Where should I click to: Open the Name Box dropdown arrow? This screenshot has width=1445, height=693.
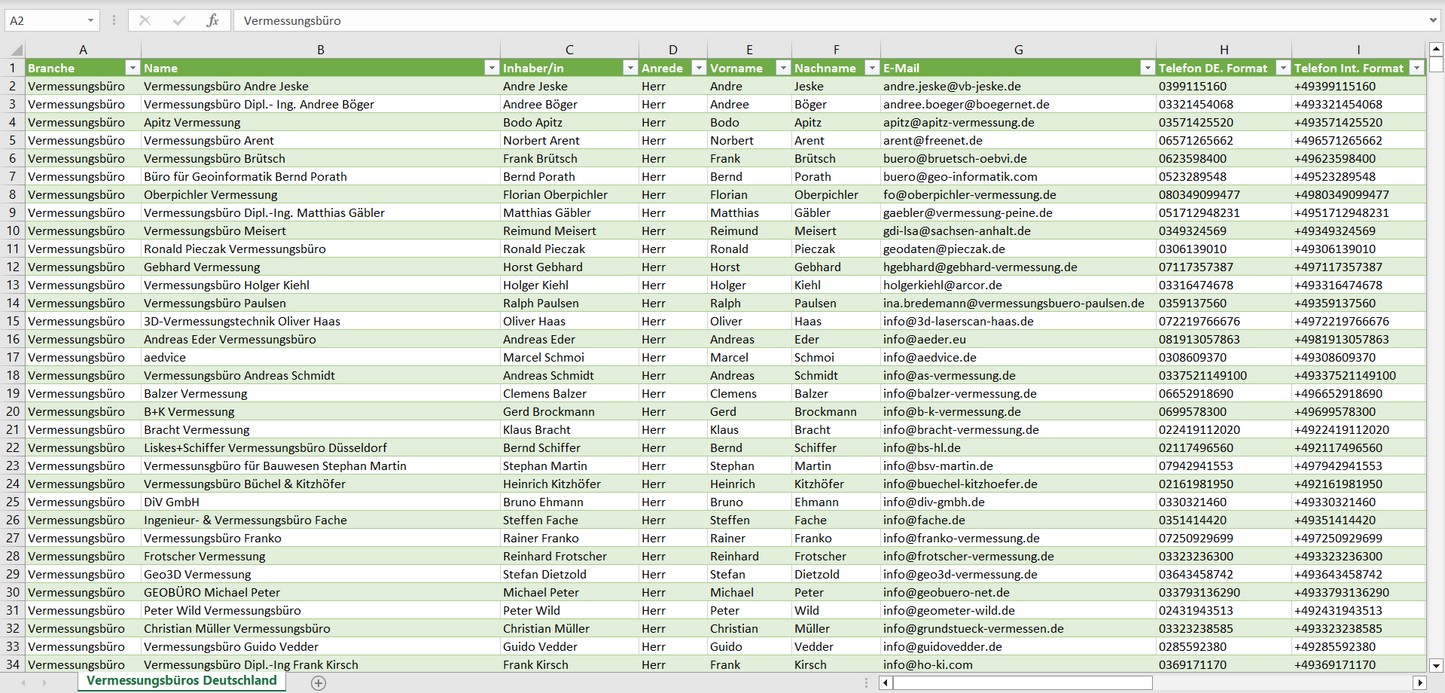point(91,20)
